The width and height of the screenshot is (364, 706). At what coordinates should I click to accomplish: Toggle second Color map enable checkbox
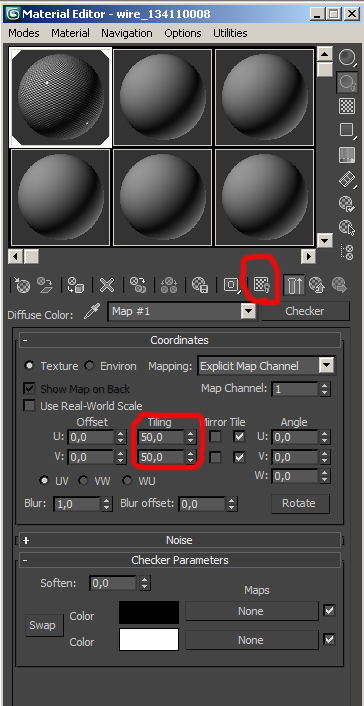tap(329, 639)
